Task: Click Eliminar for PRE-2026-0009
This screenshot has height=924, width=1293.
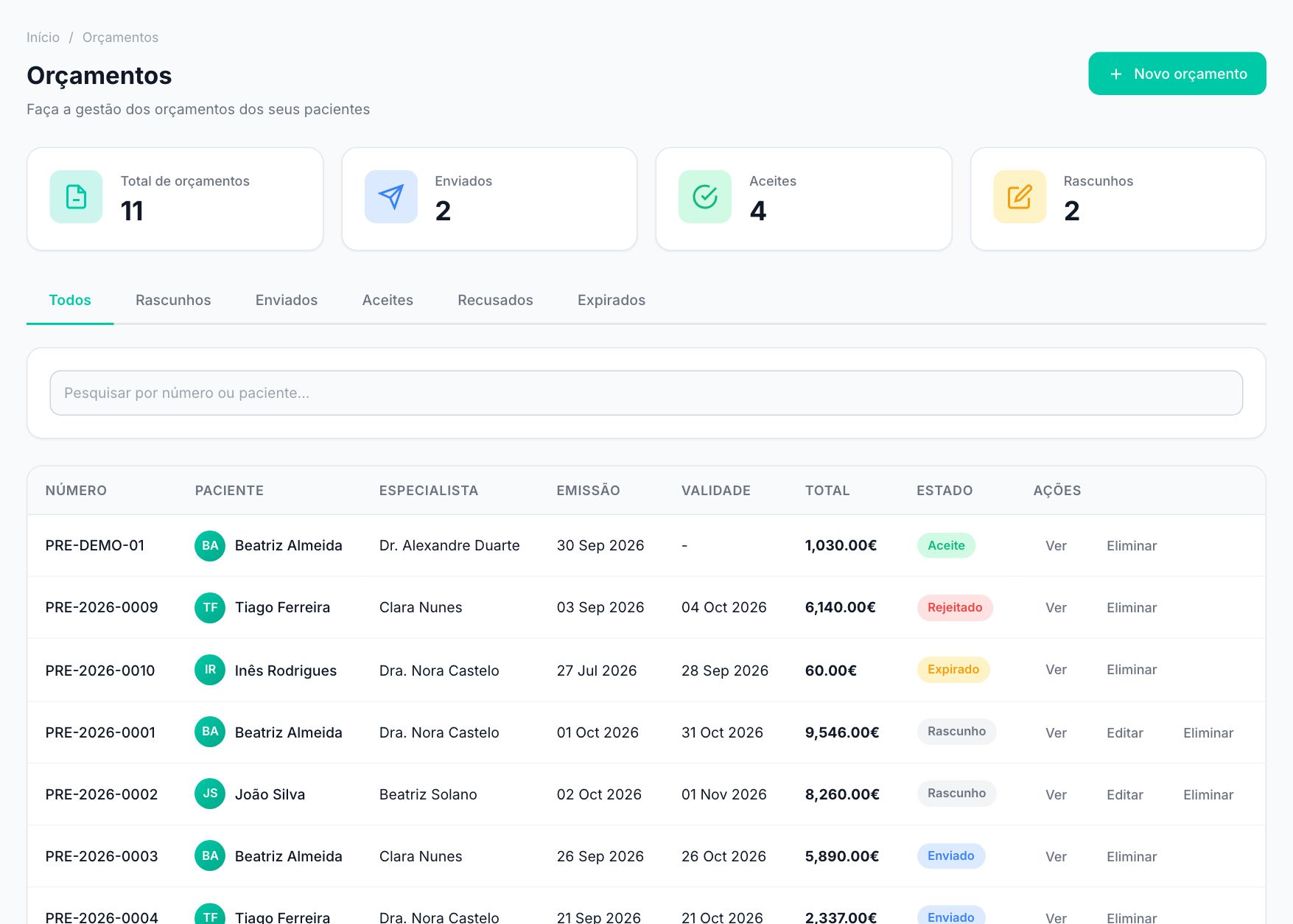Action: click(x=1132, y=607)
